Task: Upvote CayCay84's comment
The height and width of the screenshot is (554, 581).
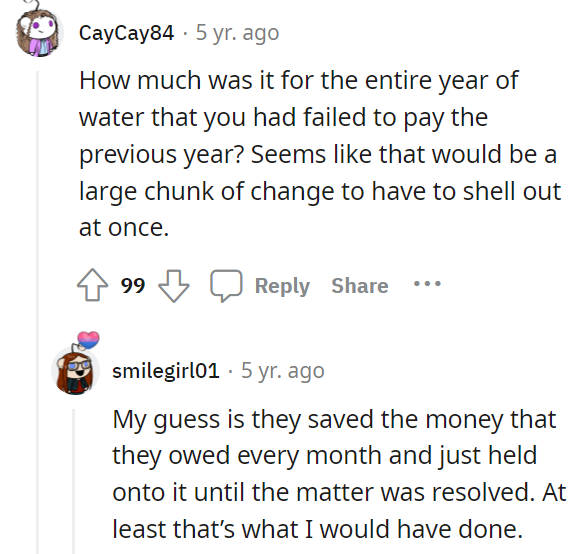Action: point(92,285)
